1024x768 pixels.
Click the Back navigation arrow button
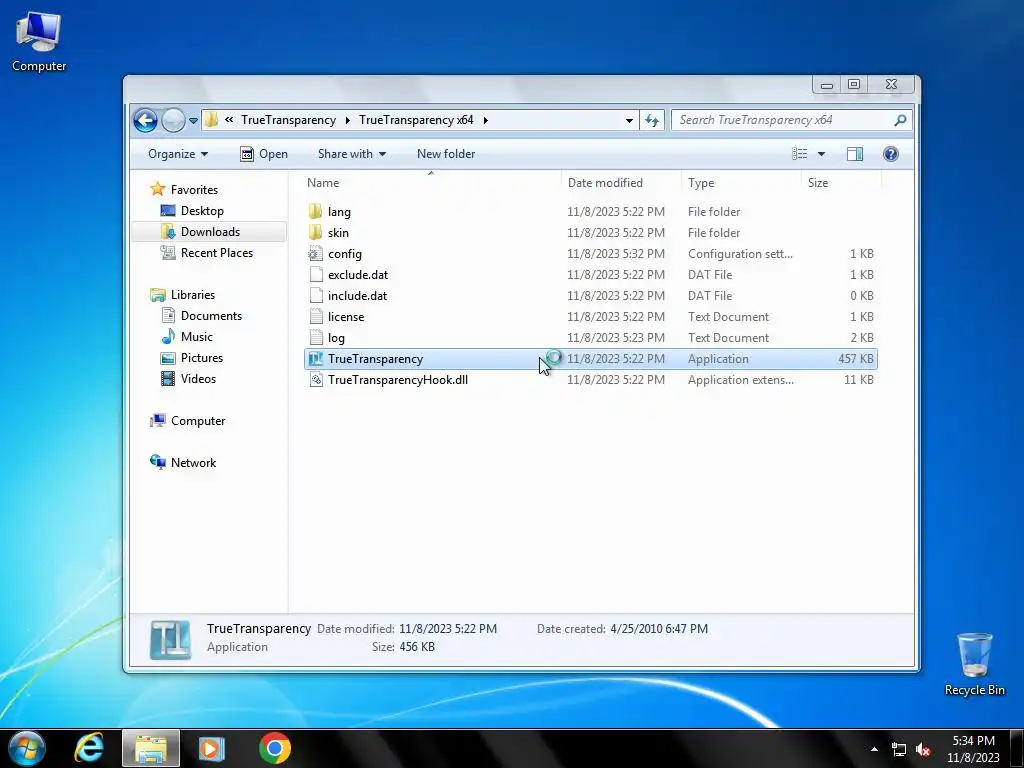click(146, 120)
